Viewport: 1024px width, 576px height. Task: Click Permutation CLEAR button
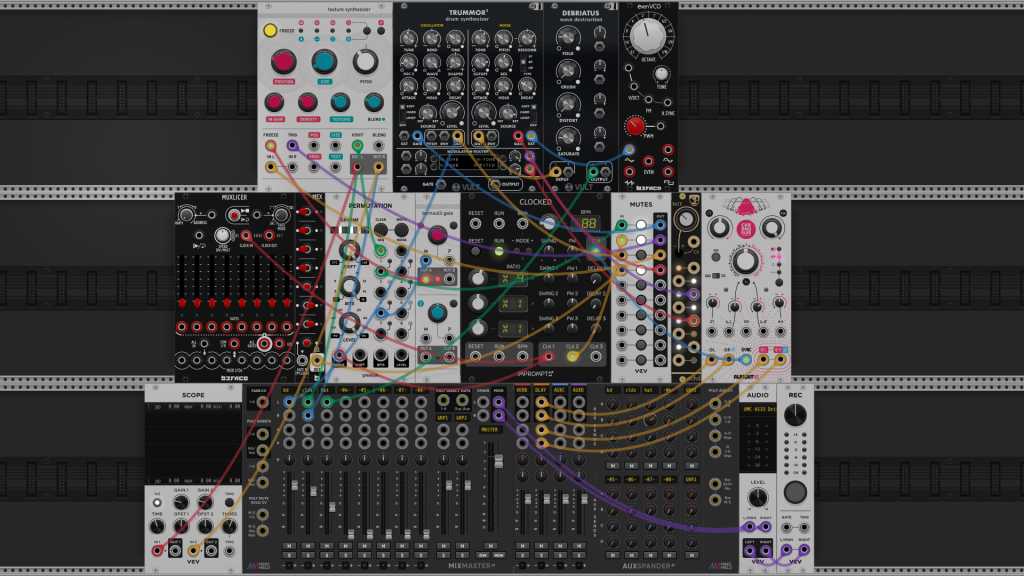point(381,230)
